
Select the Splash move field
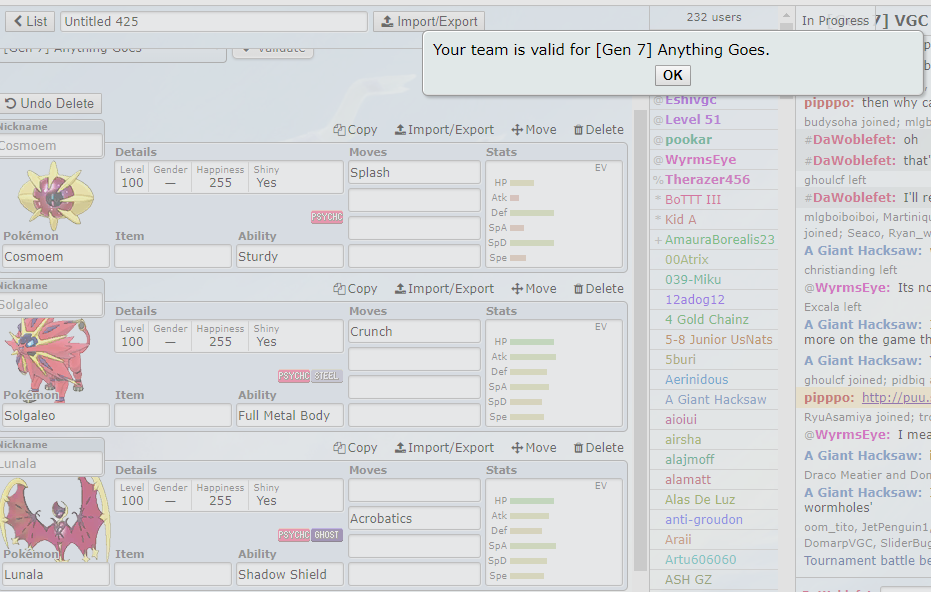[414, 173]
